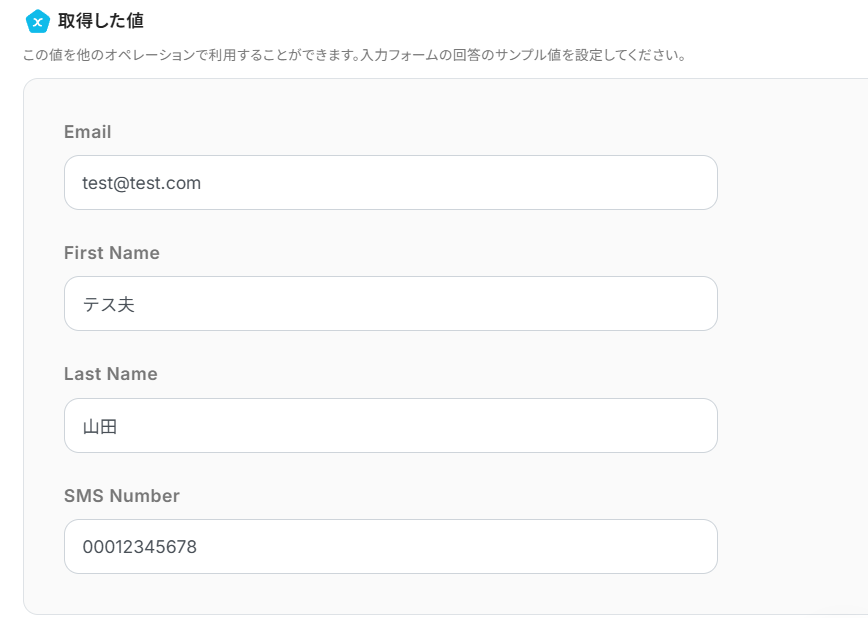The width and height of the screenshot is (868, 618).
Task: Click the blue pentagon icon beside 取得した値
Action: click(37, 21)
